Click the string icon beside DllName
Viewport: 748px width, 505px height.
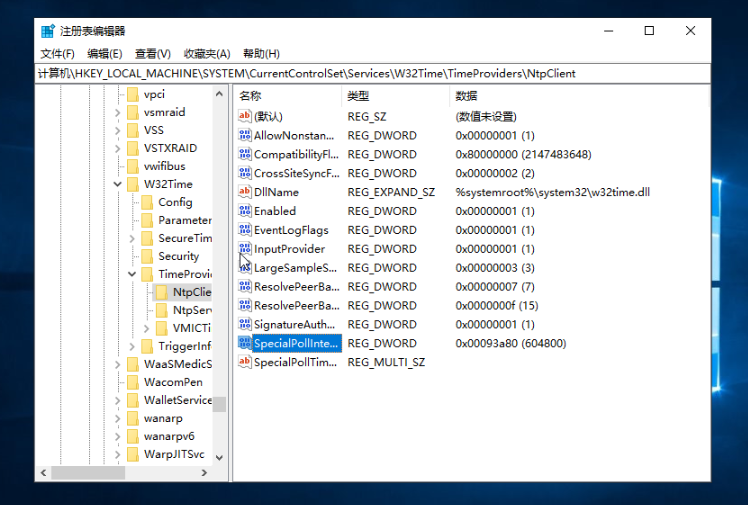pyautogui.click(x=245, y=192)
